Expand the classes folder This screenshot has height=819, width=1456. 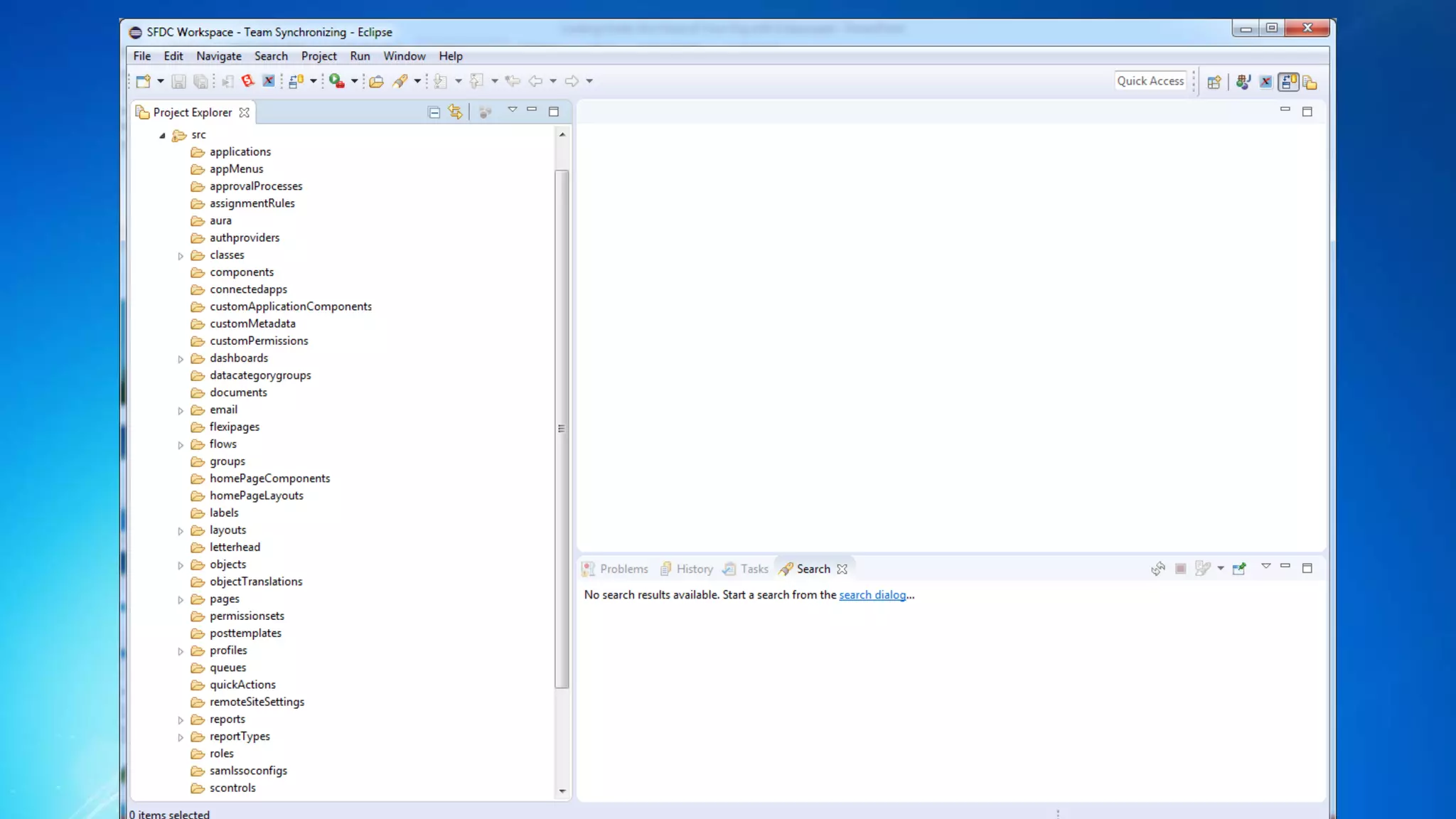coord(181,256)
